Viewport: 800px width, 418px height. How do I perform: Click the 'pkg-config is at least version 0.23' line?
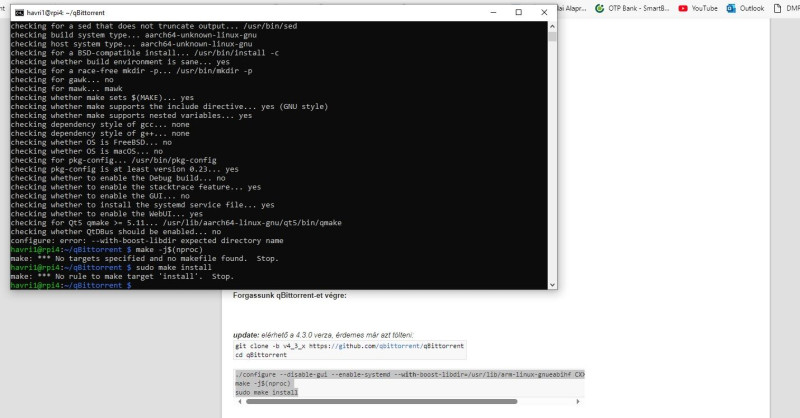point(124,169)
